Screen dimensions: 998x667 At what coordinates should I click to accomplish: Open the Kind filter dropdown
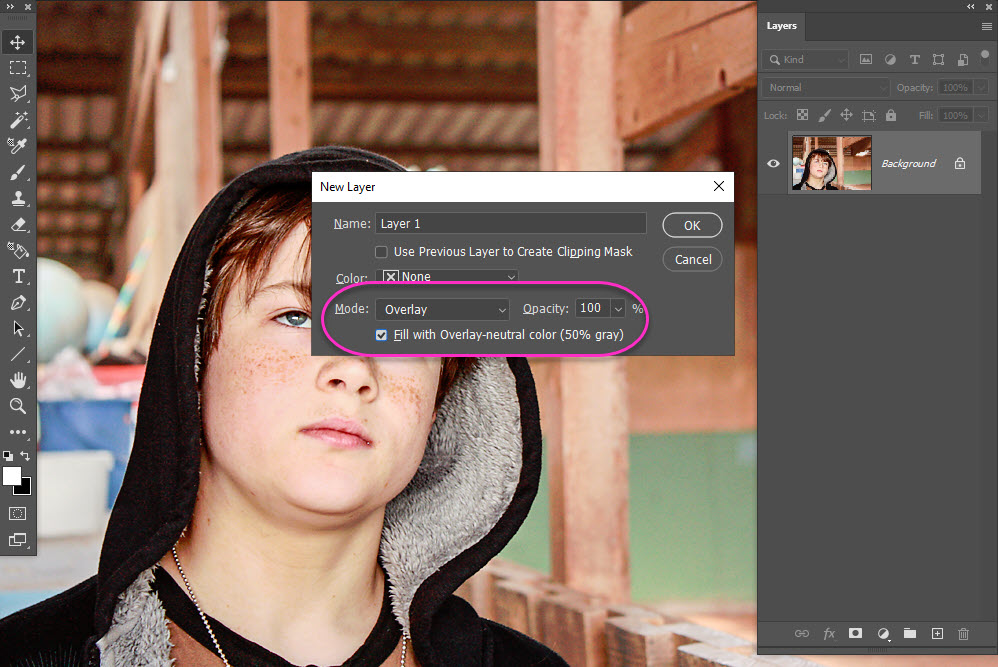(805, 59)
